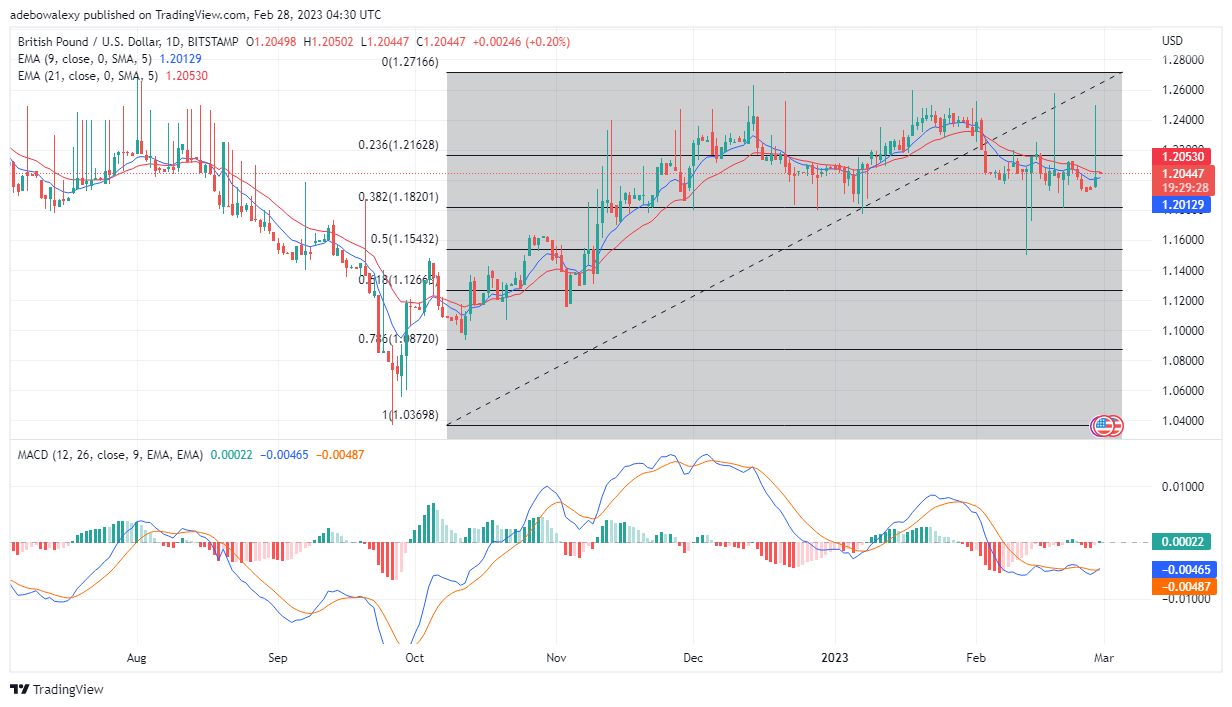Click the high value H1.20502
Viewport: 1232px width, 707px height.
point(331,41)
